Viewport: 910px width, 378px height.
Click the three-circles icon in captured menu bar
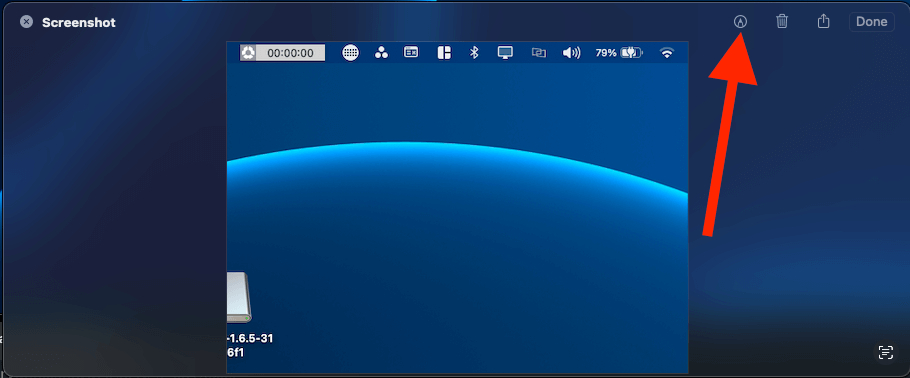click(x=381, y=53)
